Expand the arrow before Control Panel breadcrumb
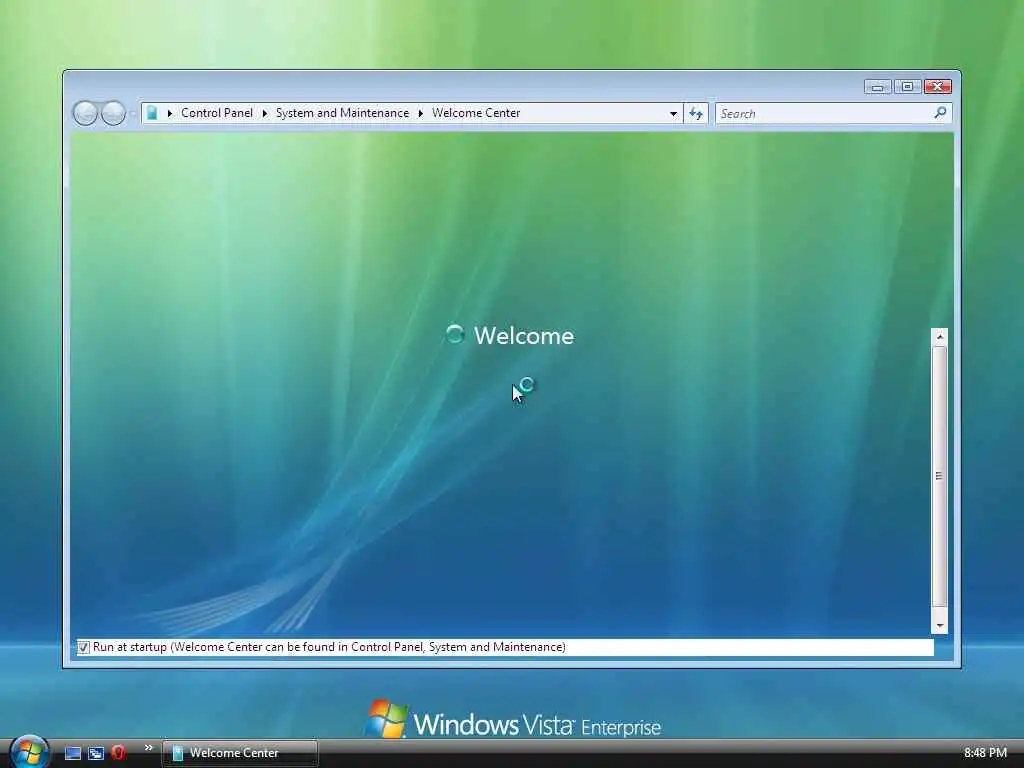 (170, 113)
